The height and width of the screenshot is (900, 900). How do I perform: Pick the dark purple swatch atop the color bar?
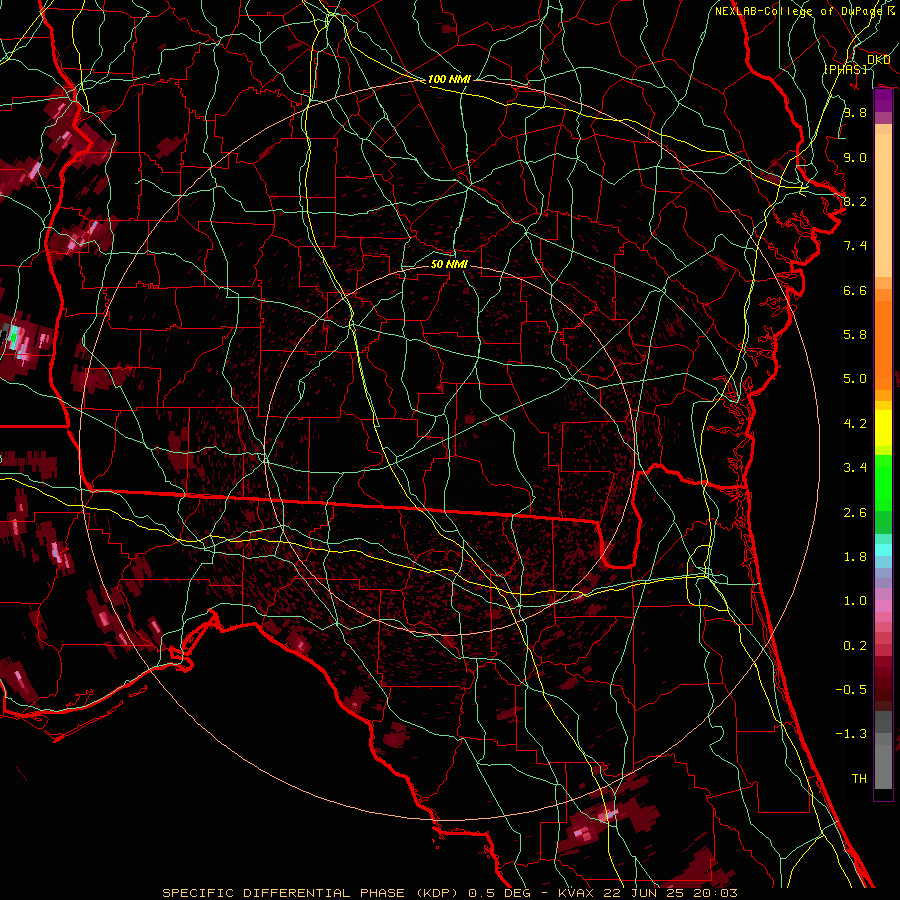pyautogui.click(x=883, y=100)
